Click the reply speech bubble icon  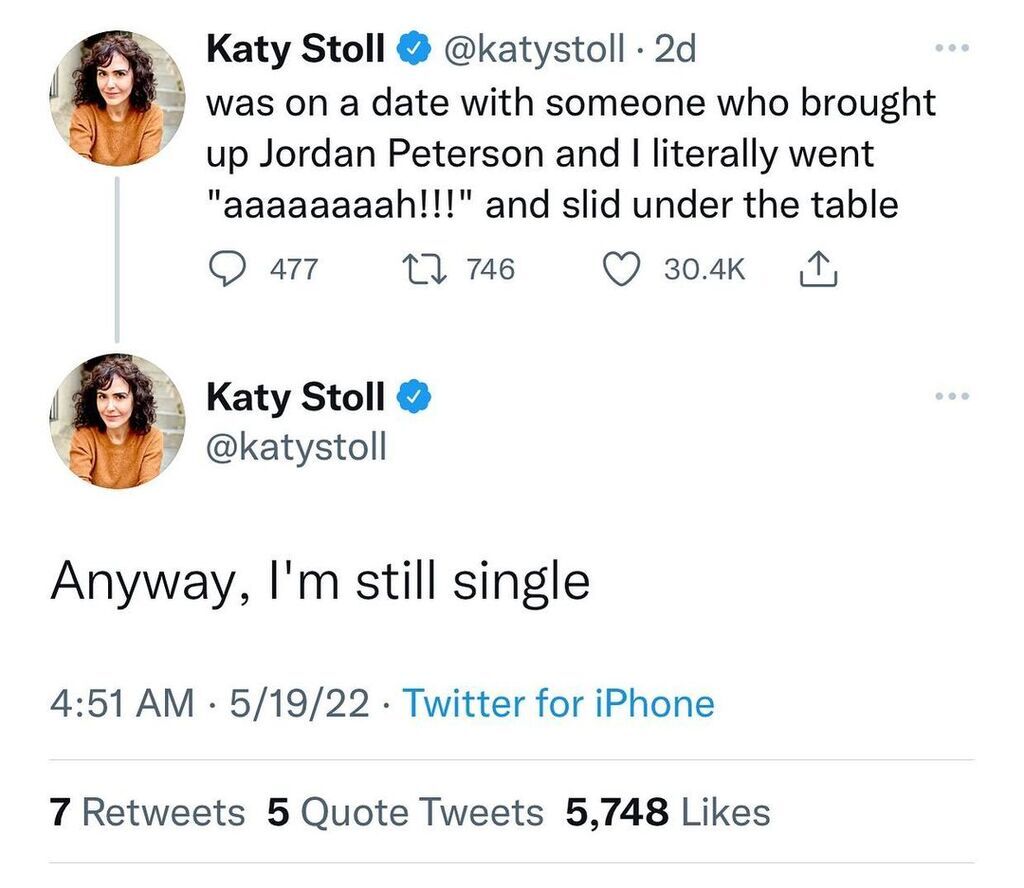click(227, 270)
